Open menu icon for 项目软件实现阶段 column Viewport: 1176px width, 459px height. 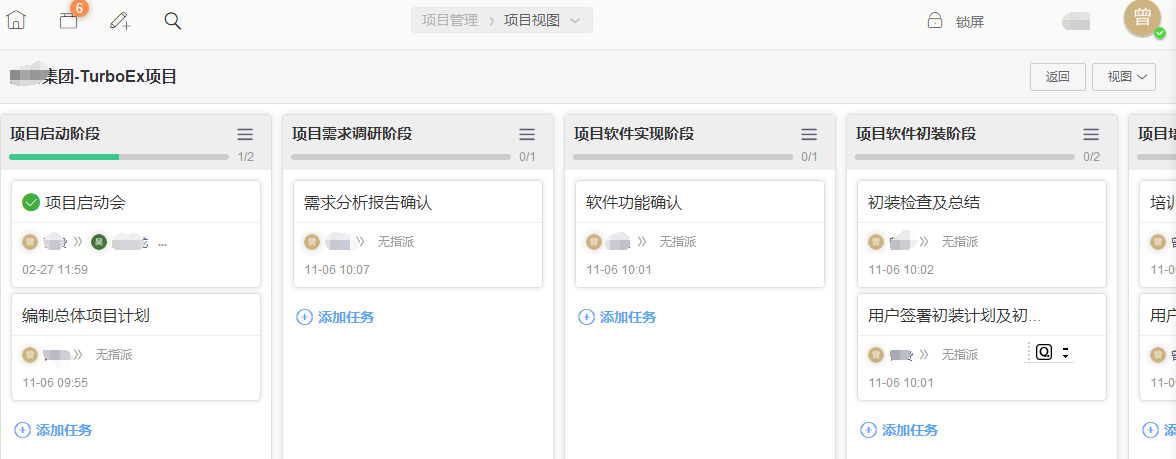point(809,134)
